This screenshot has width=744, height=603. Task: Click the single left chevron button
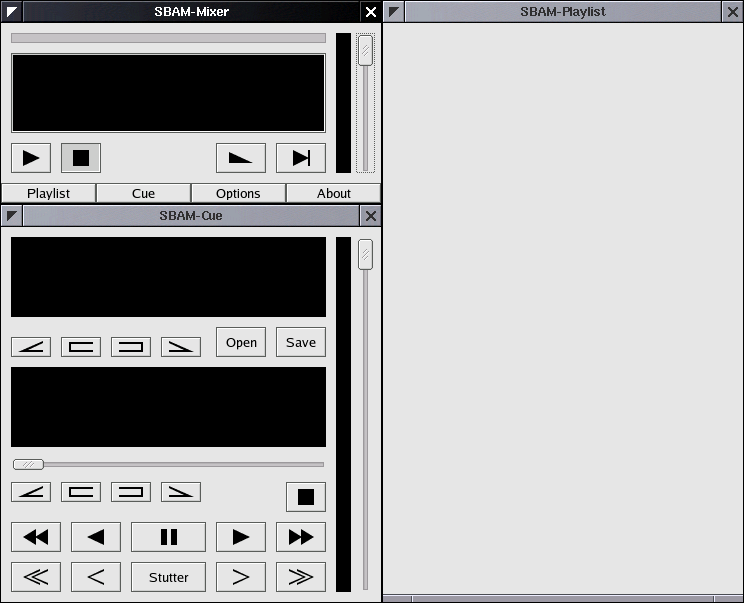[x=96, y=577]
